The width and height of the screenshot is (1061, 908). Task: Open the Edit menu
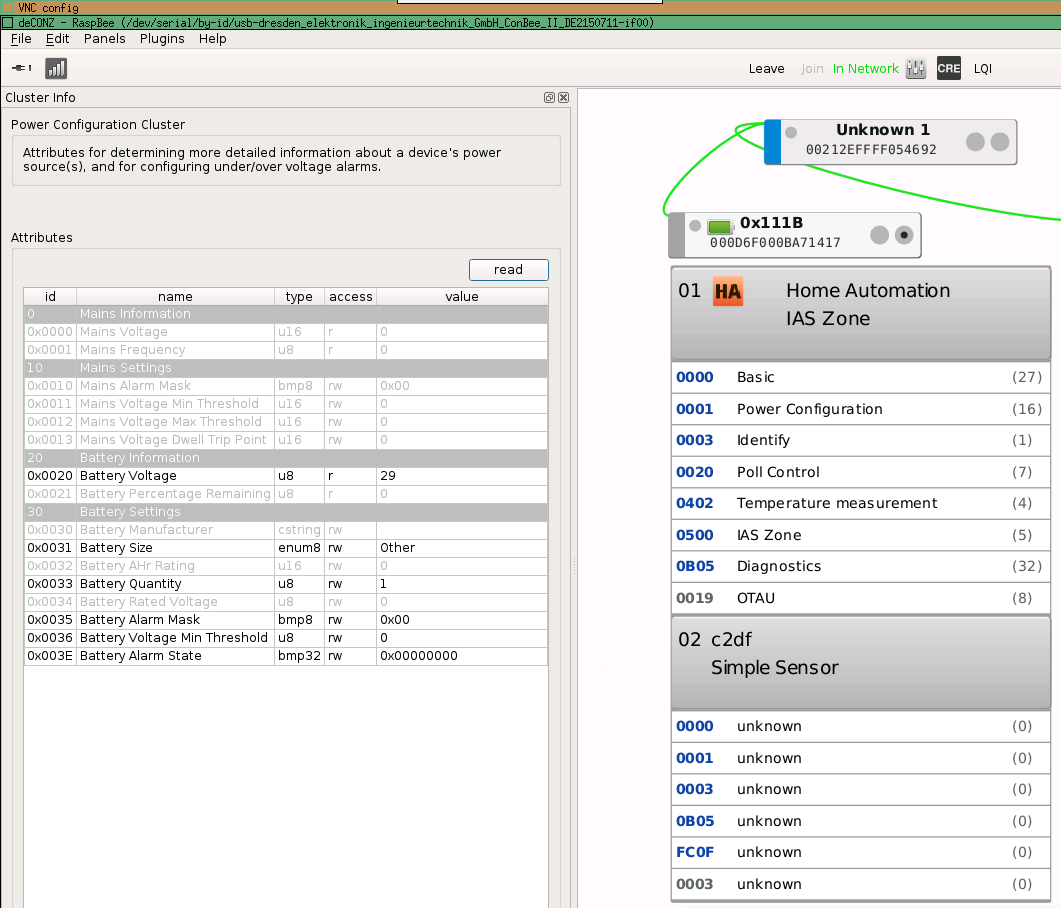tap(58, 39)
